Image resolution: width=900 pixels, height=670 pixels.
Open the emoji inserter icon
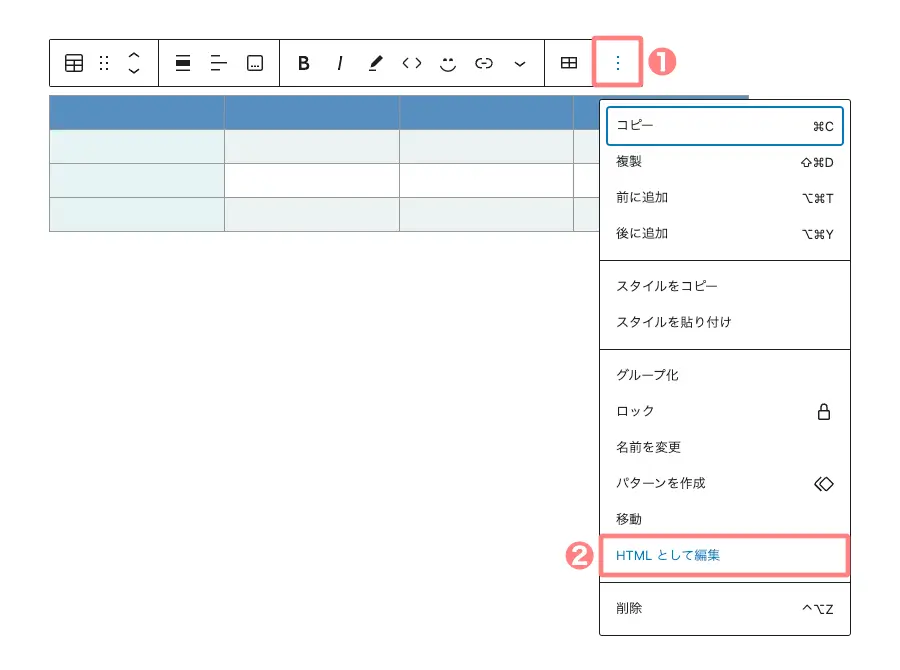pyautogui.click(x=447, y=63)
